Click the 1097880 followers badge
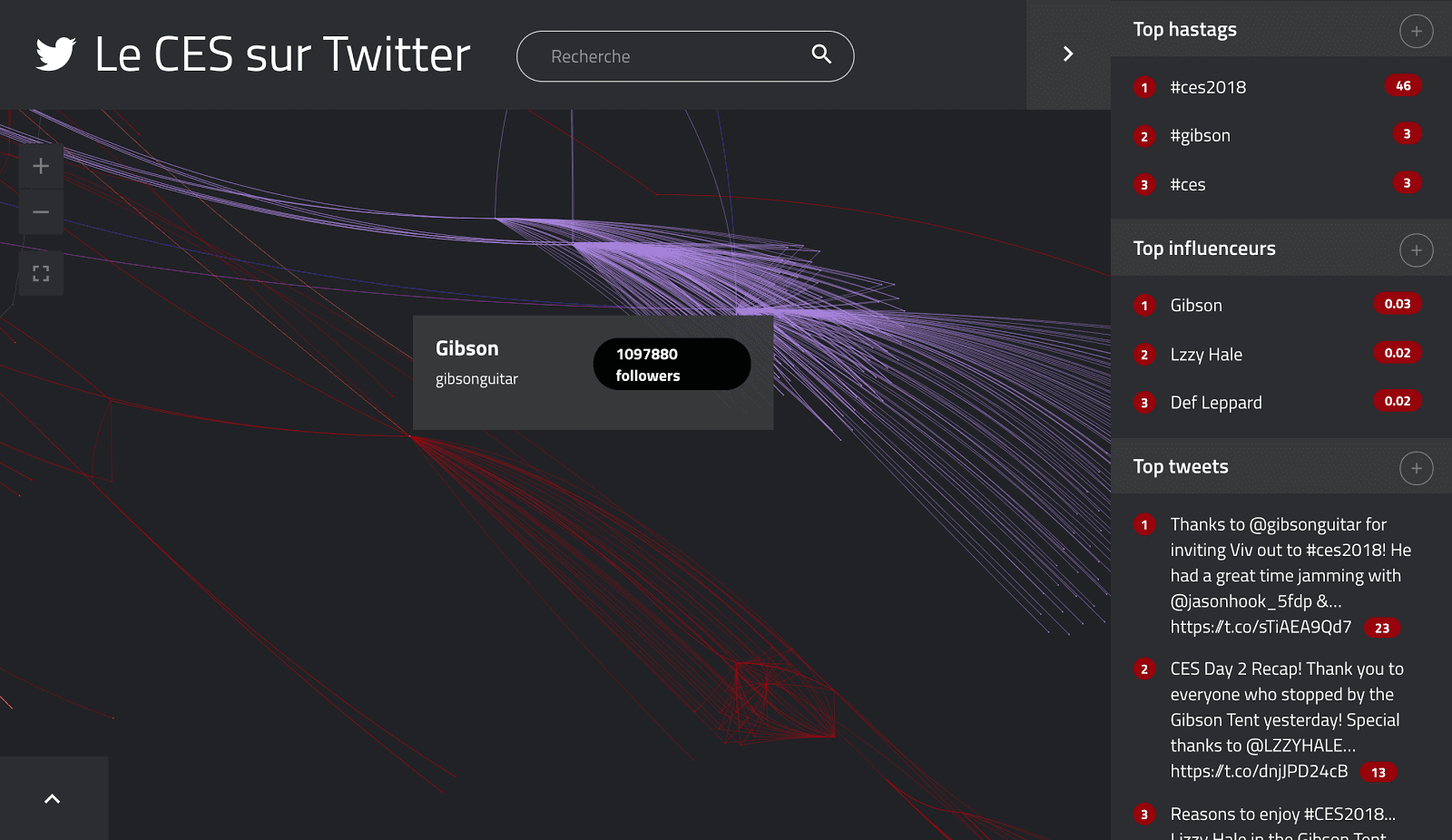 pyautogui.click(x=672, y=364)
